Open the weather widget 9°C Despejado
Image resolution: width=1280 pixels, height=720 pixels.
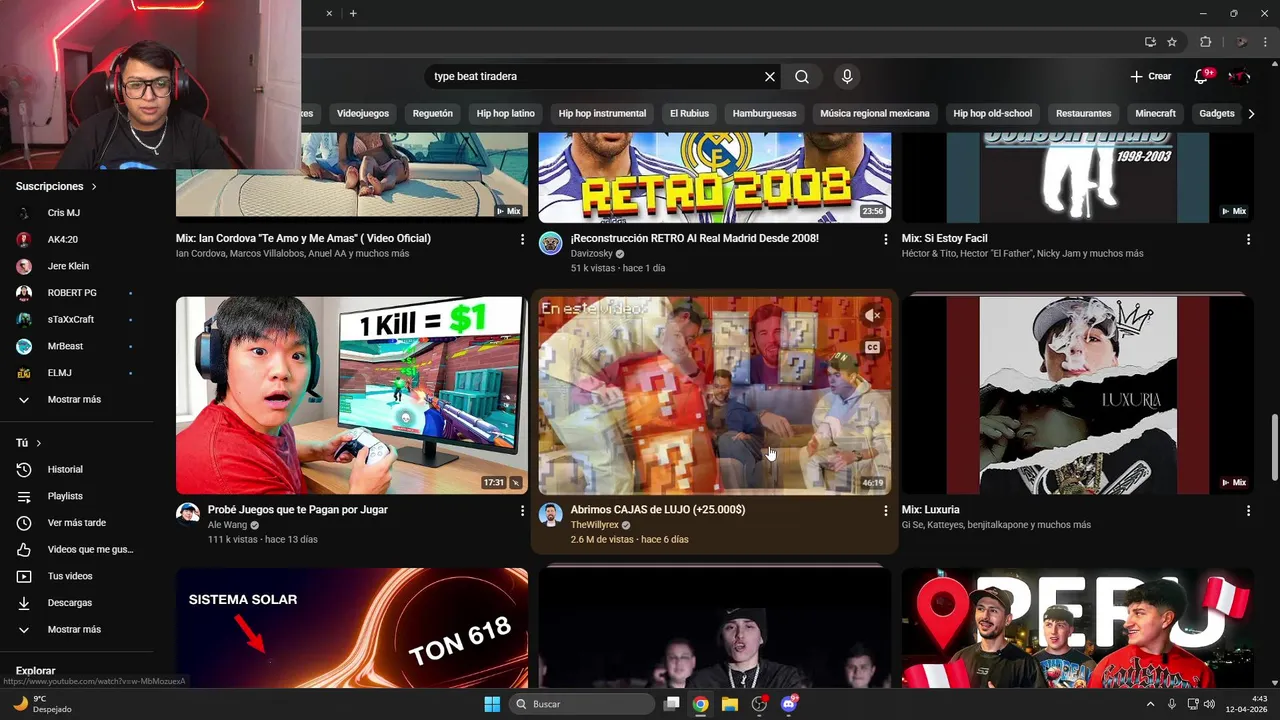pyautogui.click(x=42, y=704)
